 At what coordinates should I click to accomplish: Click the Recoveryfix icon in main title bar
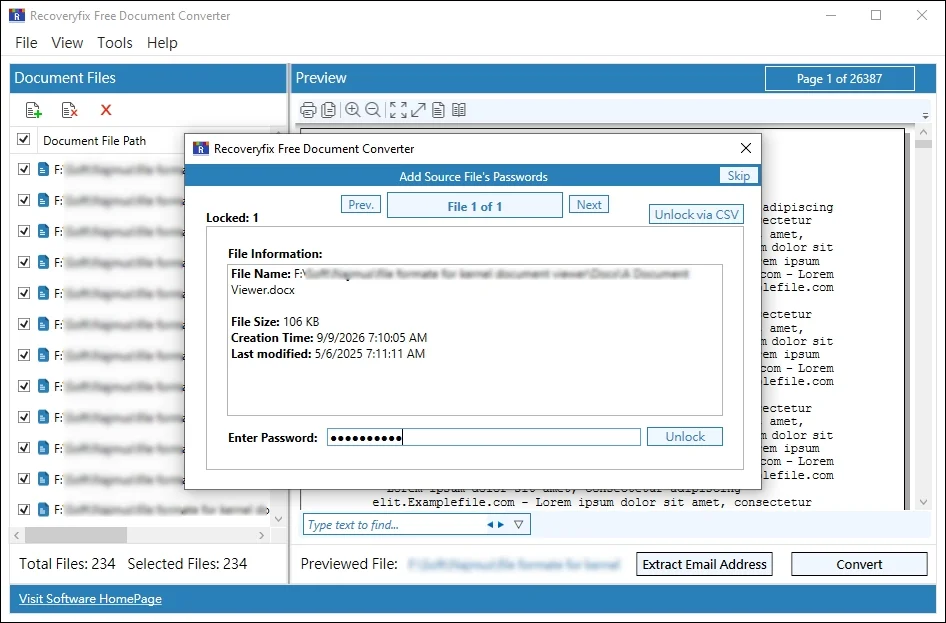tap(17, 16)
